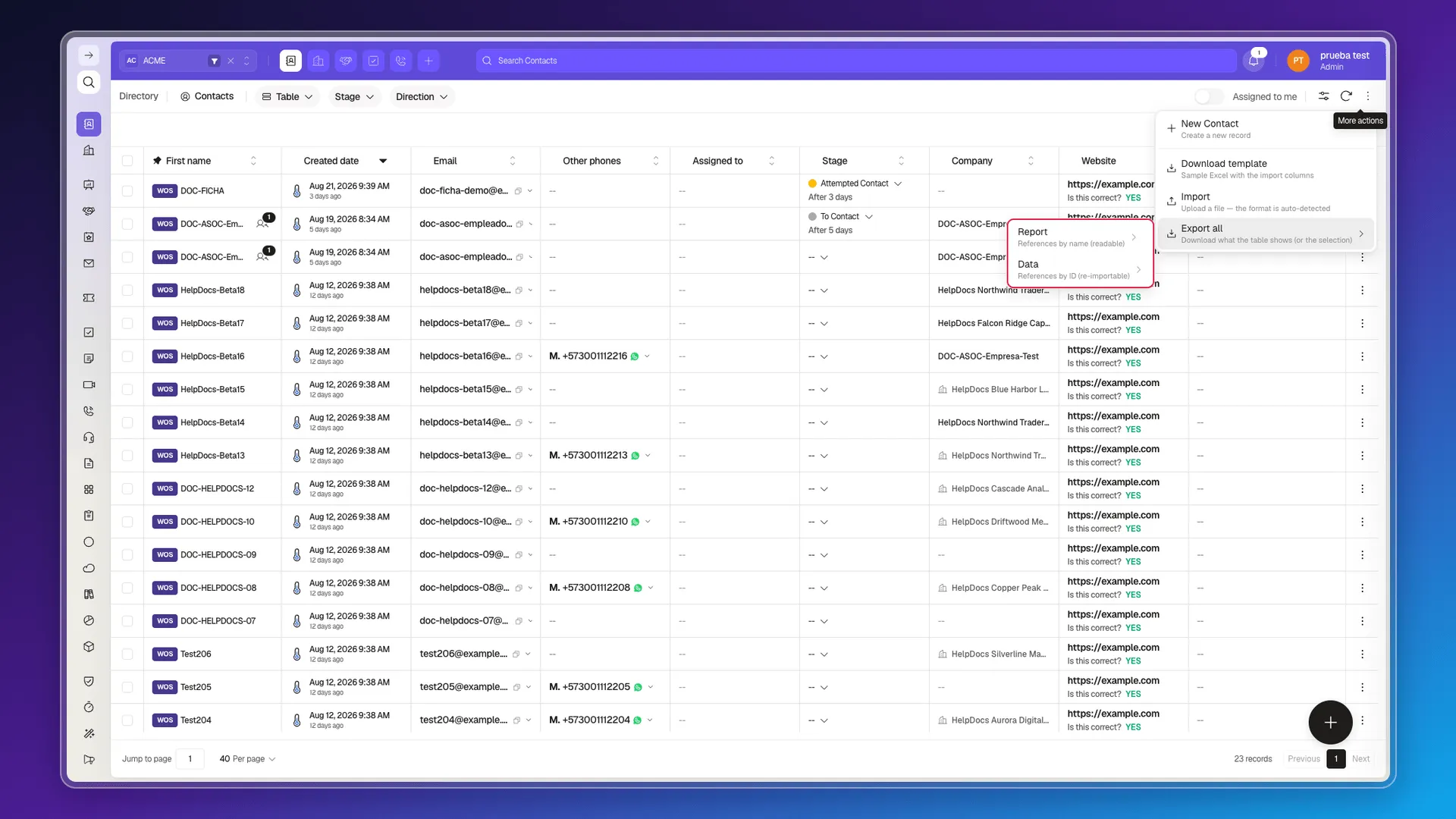Open the deals handshake icon in top bar
1456x819 pixels.
coord(346,61)
